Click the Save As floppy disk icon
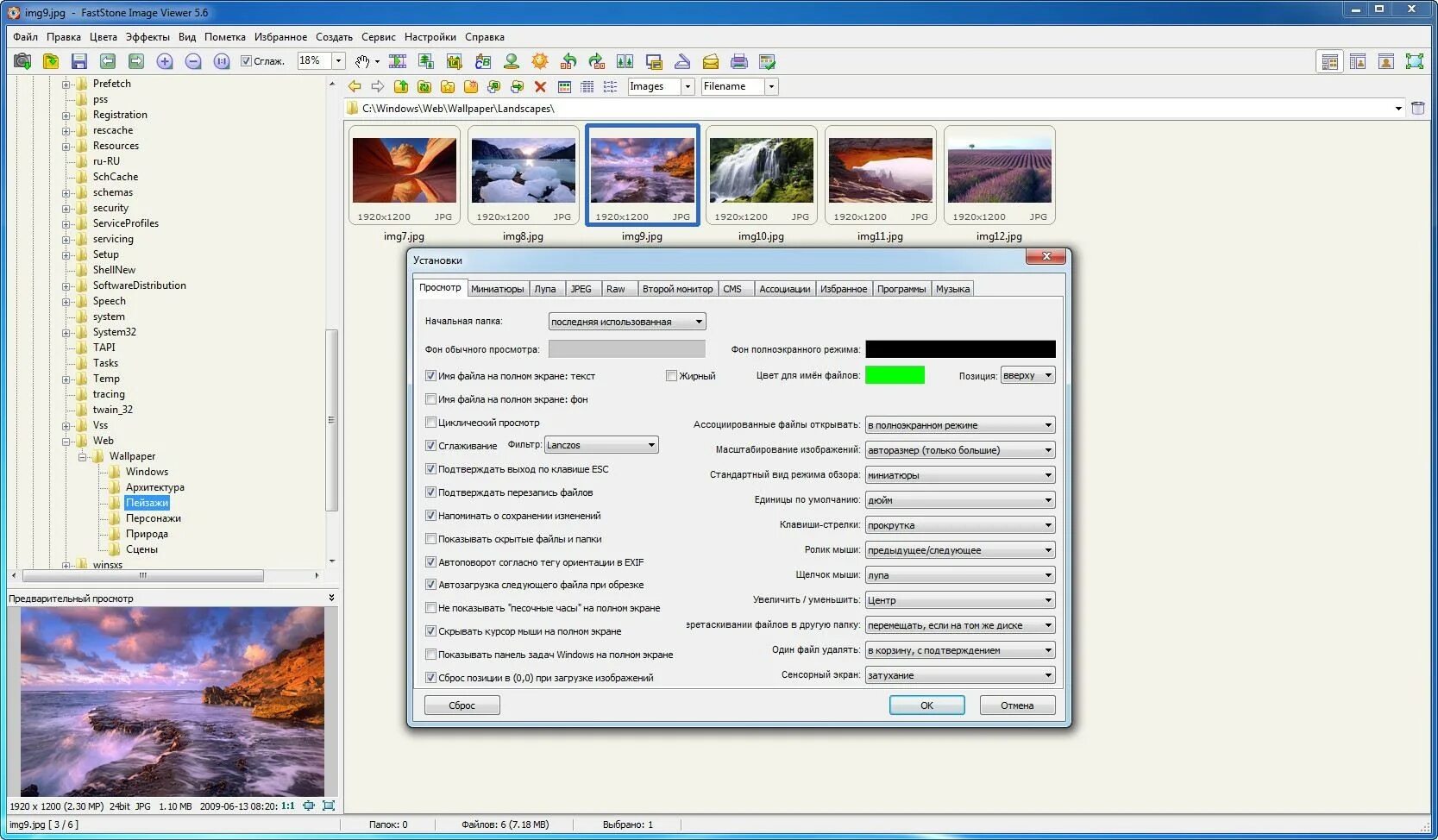The image size is (1438, 840). [79, 61]
